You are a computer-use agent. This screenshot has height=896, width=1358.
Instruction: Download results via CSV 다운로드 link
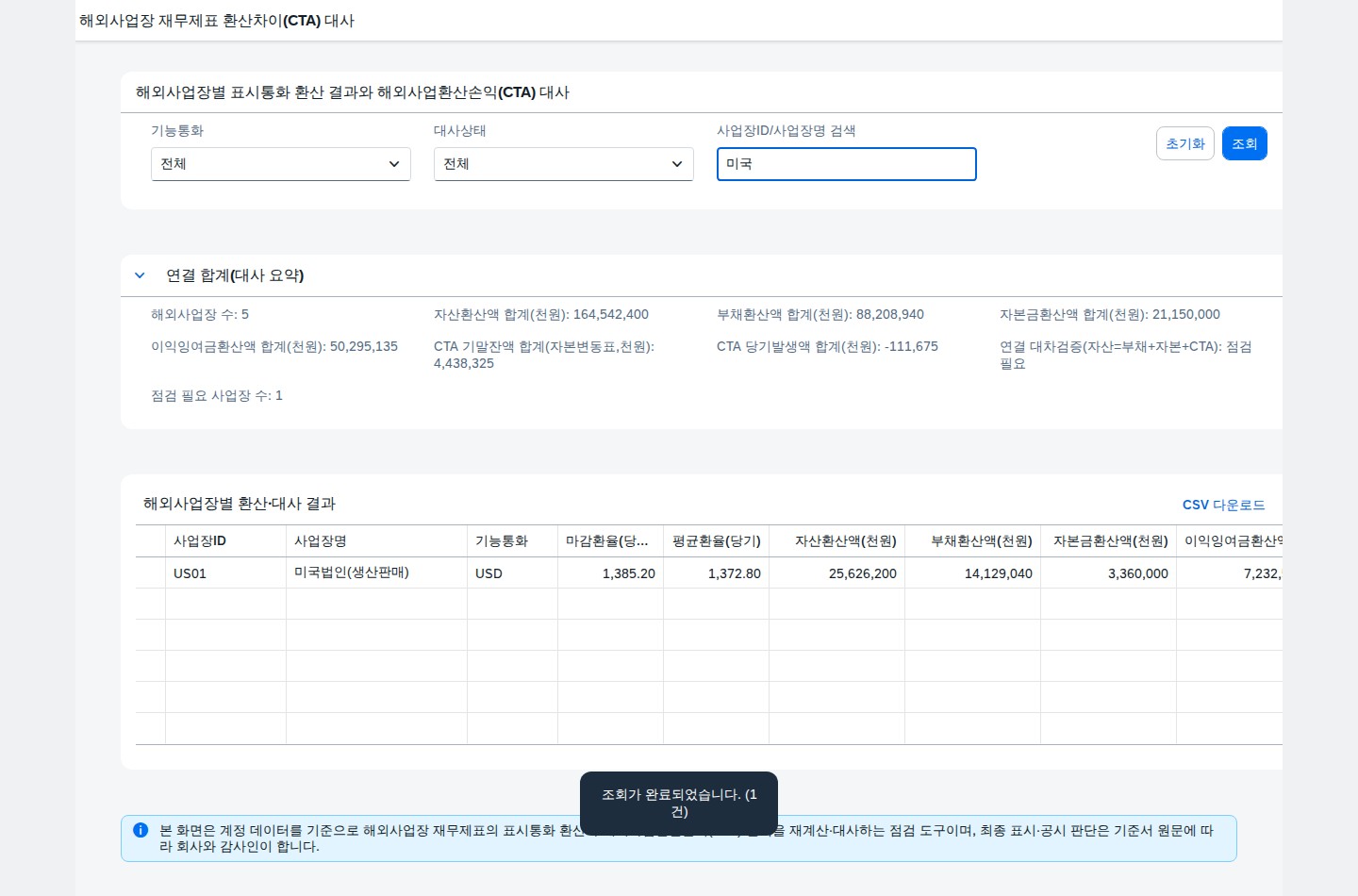[x=1224, y=505]
